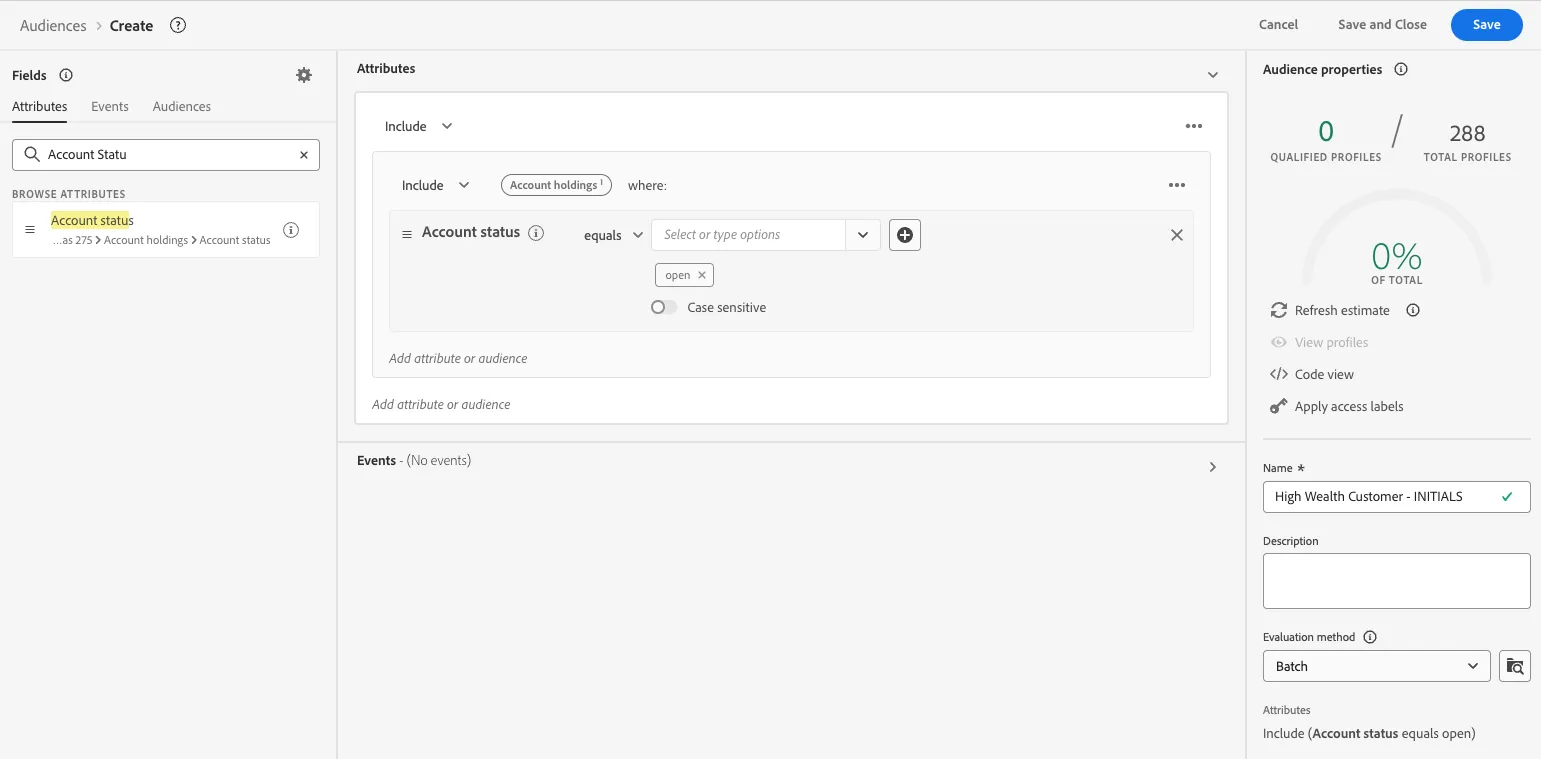Viewport: 1541px width, 759px height.
Task: Switch to the Events tab
Action: 110,106
